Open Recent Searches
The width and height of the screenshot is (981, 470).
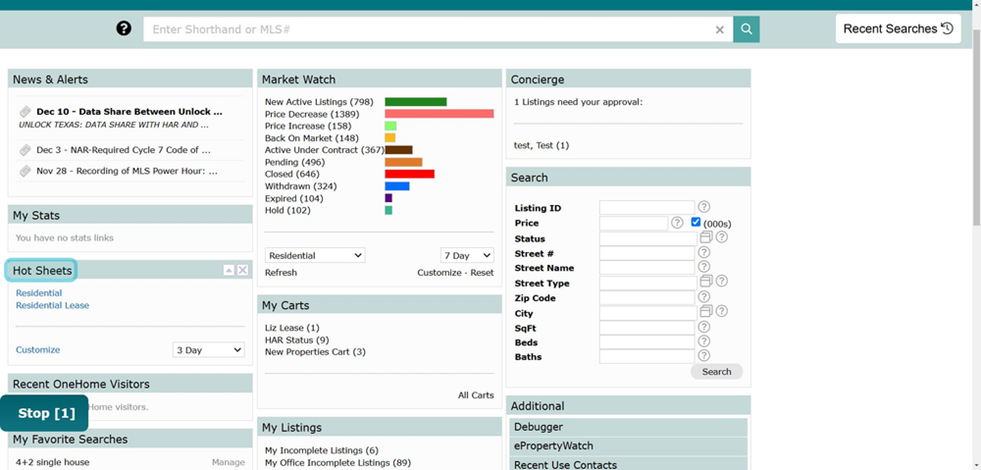(898, 29)
